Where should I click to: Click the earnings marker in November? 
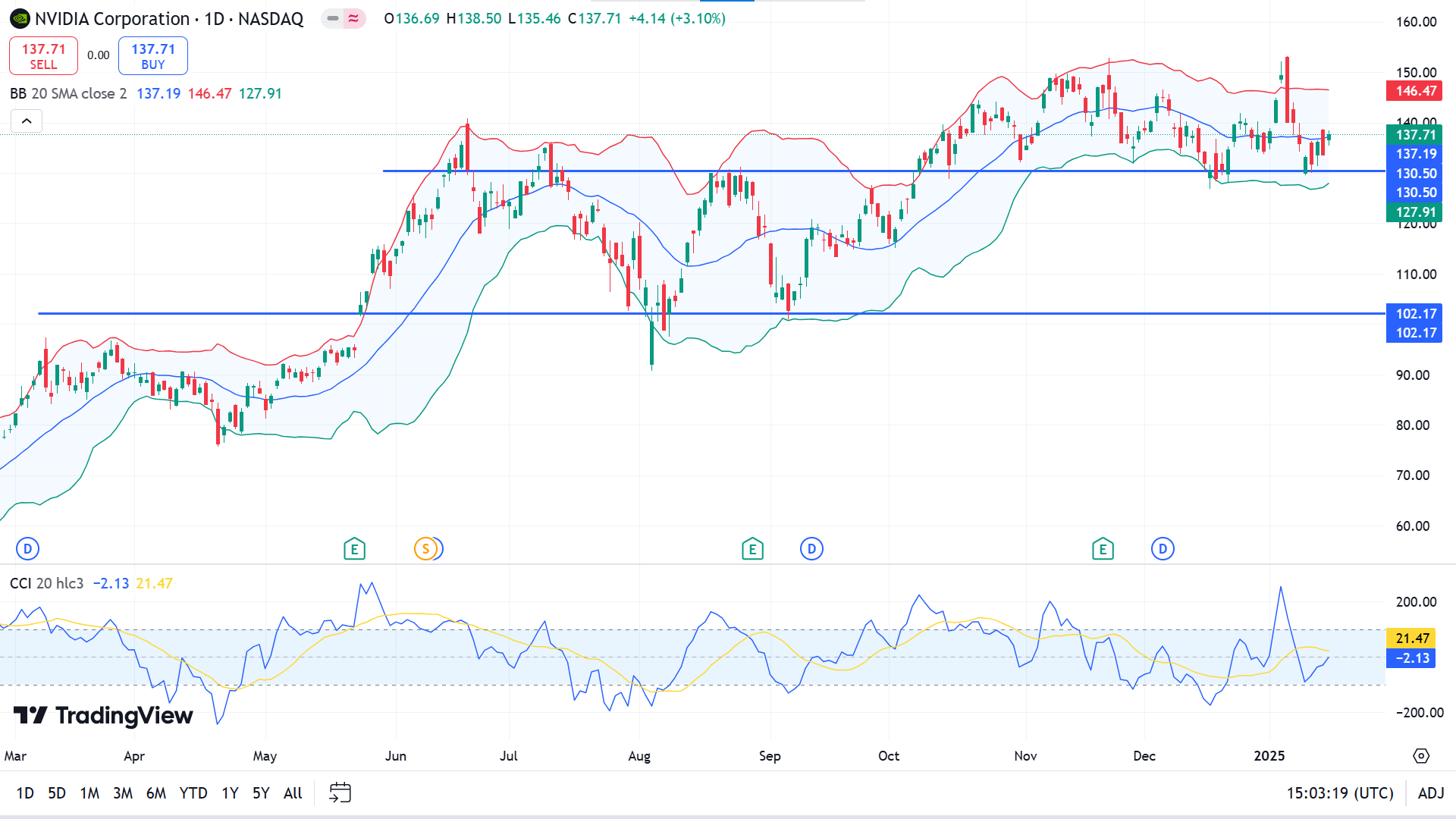coord(1103,549)
